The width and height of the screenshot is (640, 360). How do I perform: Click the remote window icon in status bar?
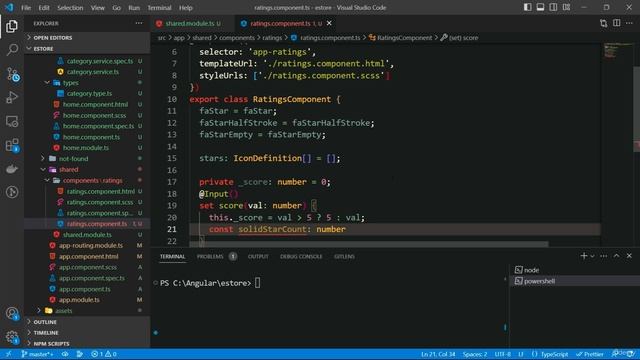[x=8, y=354]
